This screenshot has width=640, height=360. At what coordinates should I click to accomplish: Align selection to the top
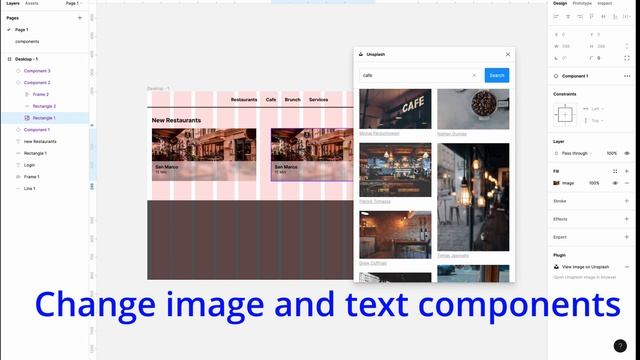click(x=591, y=16)
